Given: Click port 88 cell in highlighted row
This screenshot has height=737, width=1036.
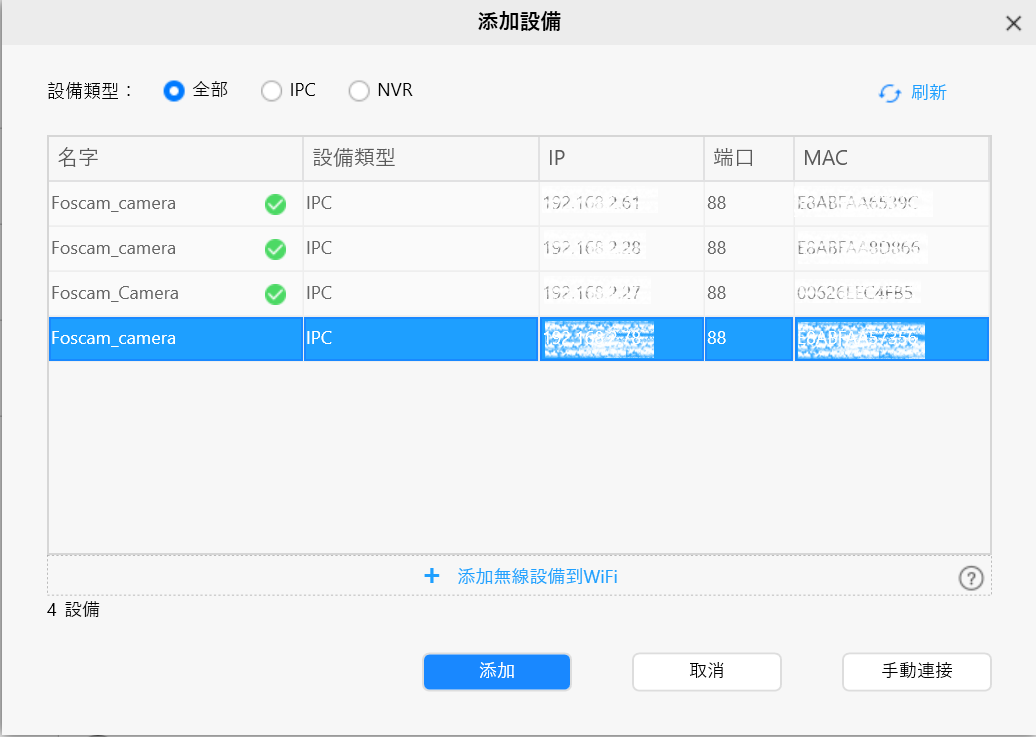Looking at the screenshot, I should point(749,339).
